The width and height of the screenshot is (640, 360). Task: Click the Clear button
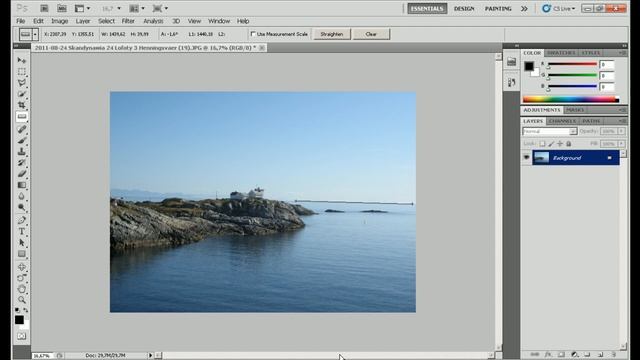[371, 34]
